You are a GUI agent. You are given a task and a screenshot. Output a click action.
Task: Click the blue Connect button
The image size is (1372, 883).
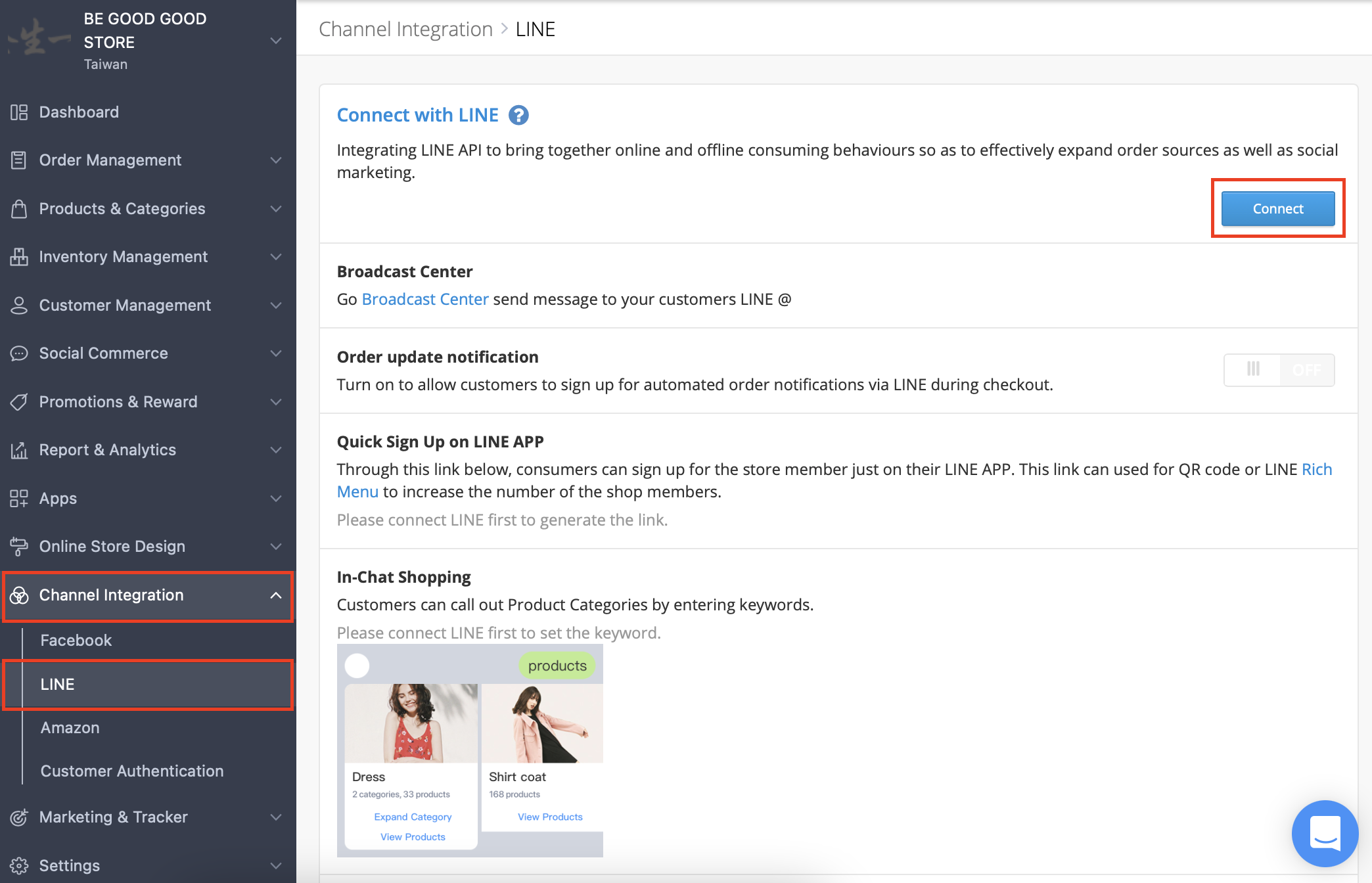tap(1278, 209)
